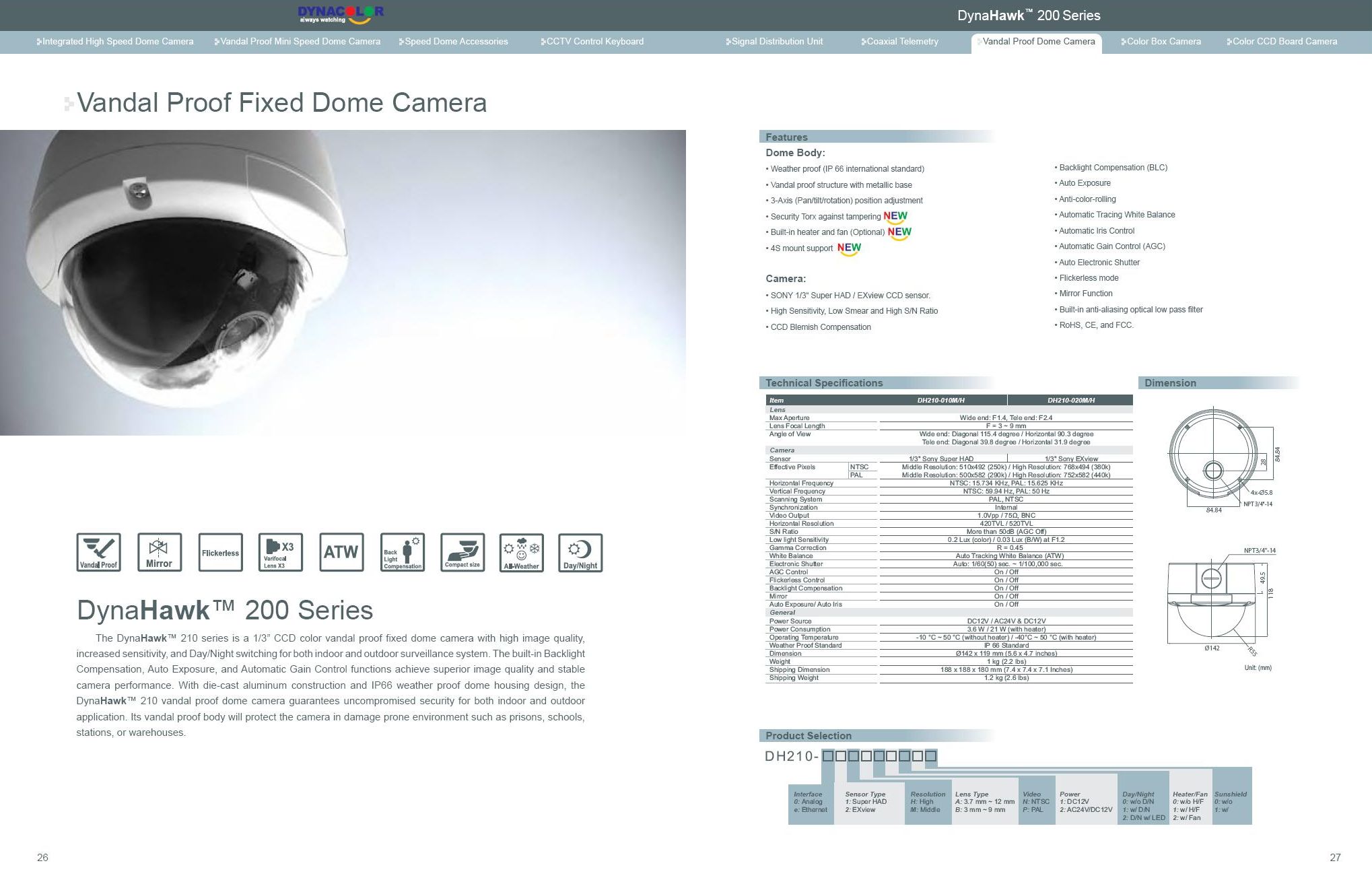Click the Shipping Weight spec row
Image resolution: width=1372 pixels, height=884 pixels.
[x=949, y=678]
